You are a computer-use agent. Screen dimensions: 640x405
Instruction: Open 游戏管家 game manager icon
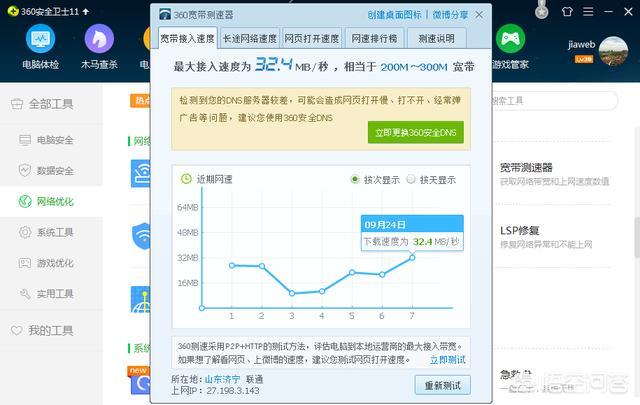[510, 47]
